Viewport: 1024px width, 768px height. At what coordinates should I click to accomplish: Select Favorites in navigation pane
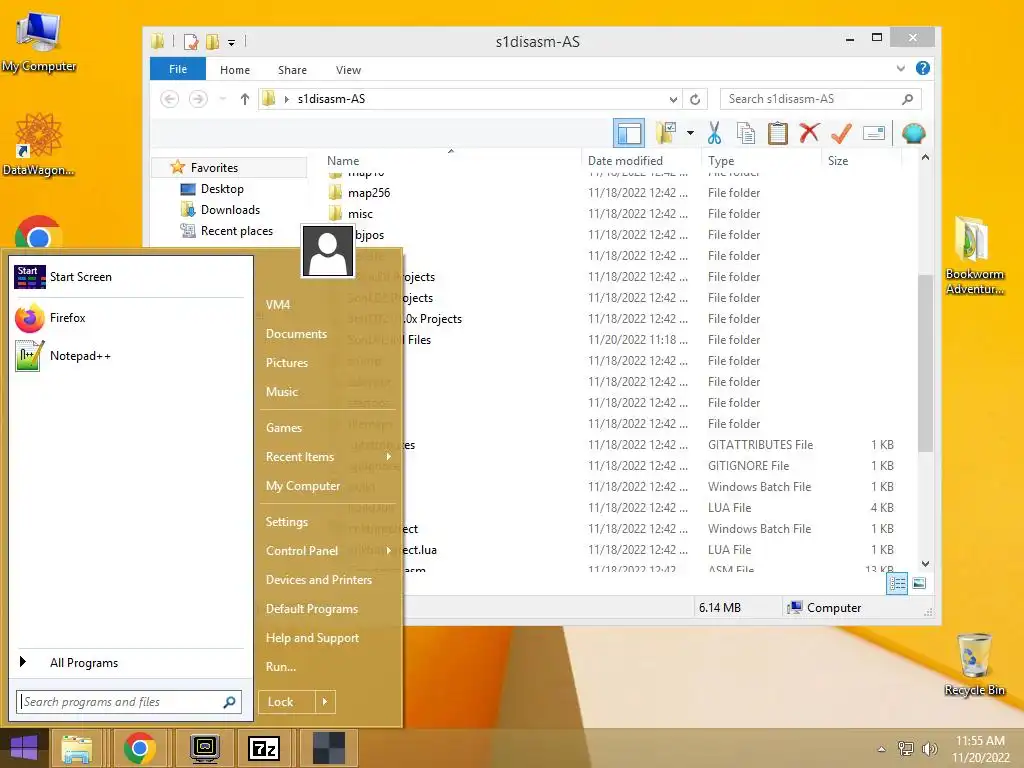click(214, 168)
